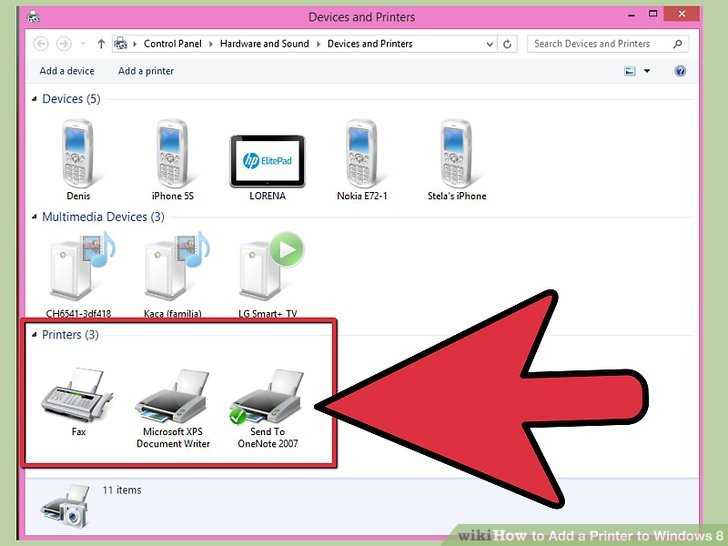The width and height of the screenshot is (728, 546).
Task: Select the Kaca (familia) media server icon
Action: [x=176, y=266]
